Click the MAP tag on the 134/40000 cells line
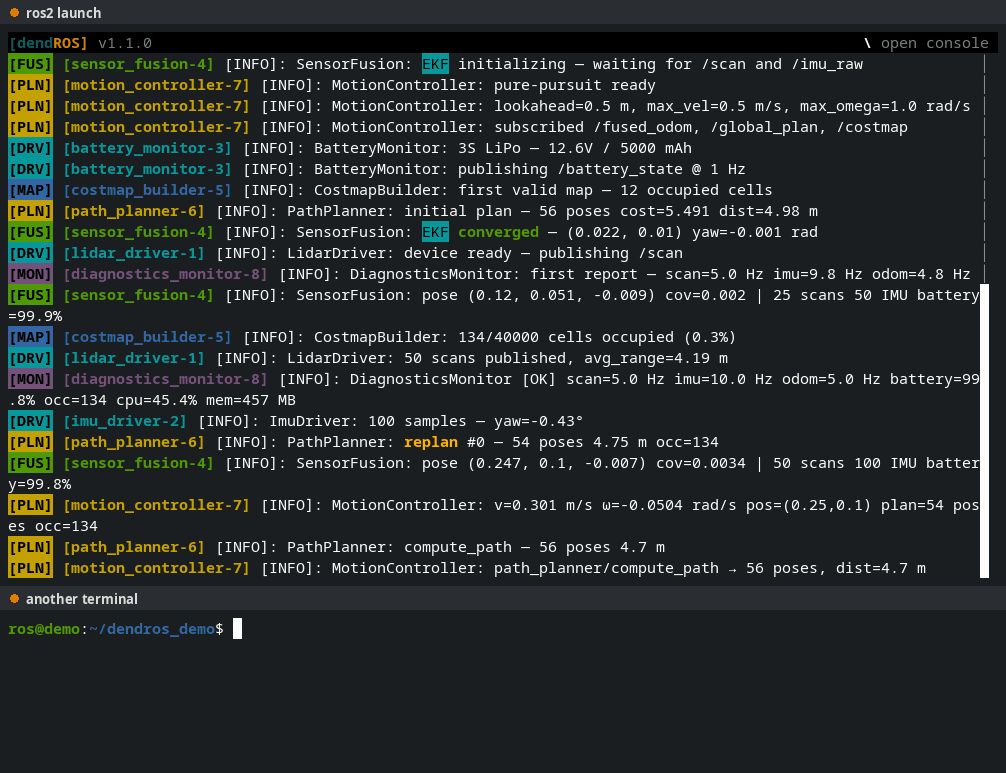The height and width of the screenshot is (773, 1006). 30,337
